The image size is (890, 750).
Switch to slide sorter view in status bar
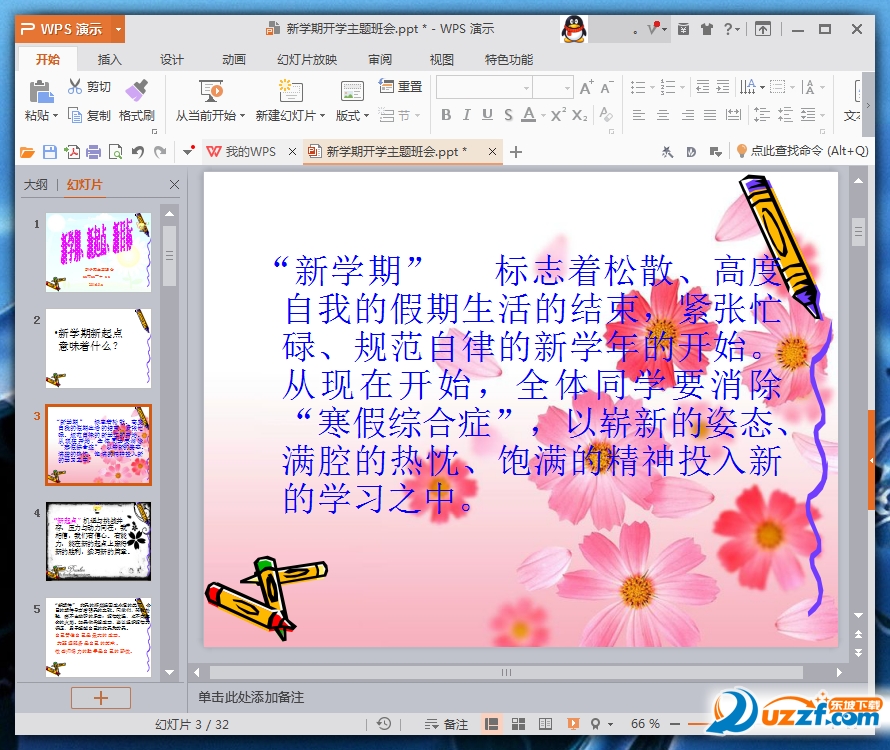[x=518, y=724]
